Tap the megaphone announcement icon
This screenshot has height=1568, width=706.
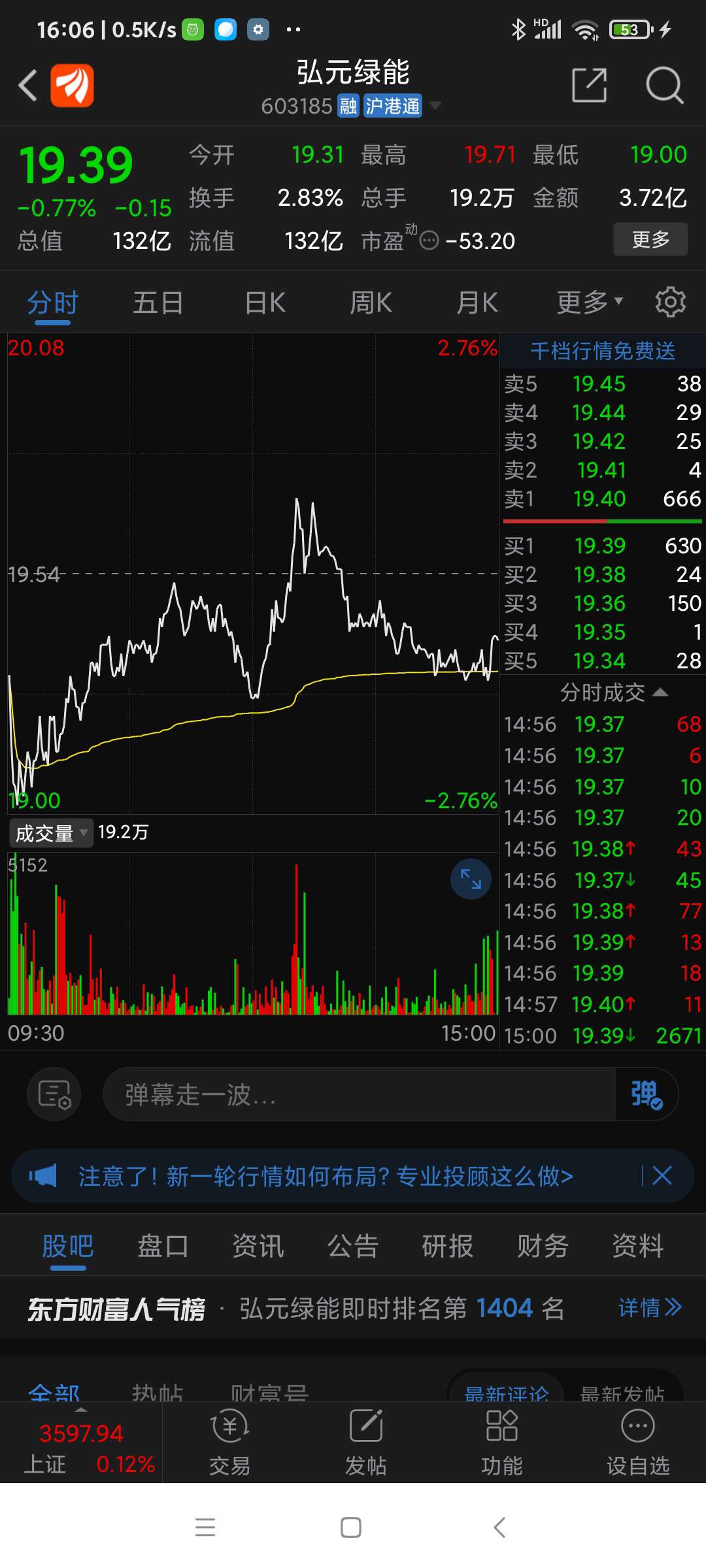43,1176
